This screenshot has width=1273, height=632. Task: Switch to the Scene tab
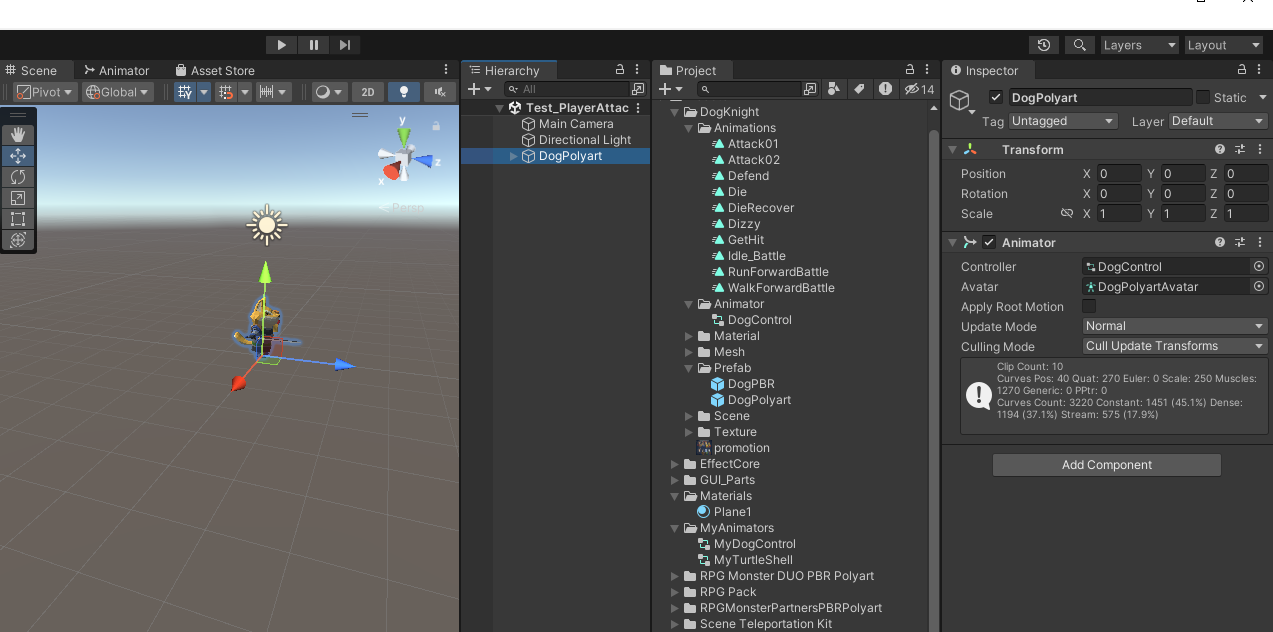click(x=37, y=71)
